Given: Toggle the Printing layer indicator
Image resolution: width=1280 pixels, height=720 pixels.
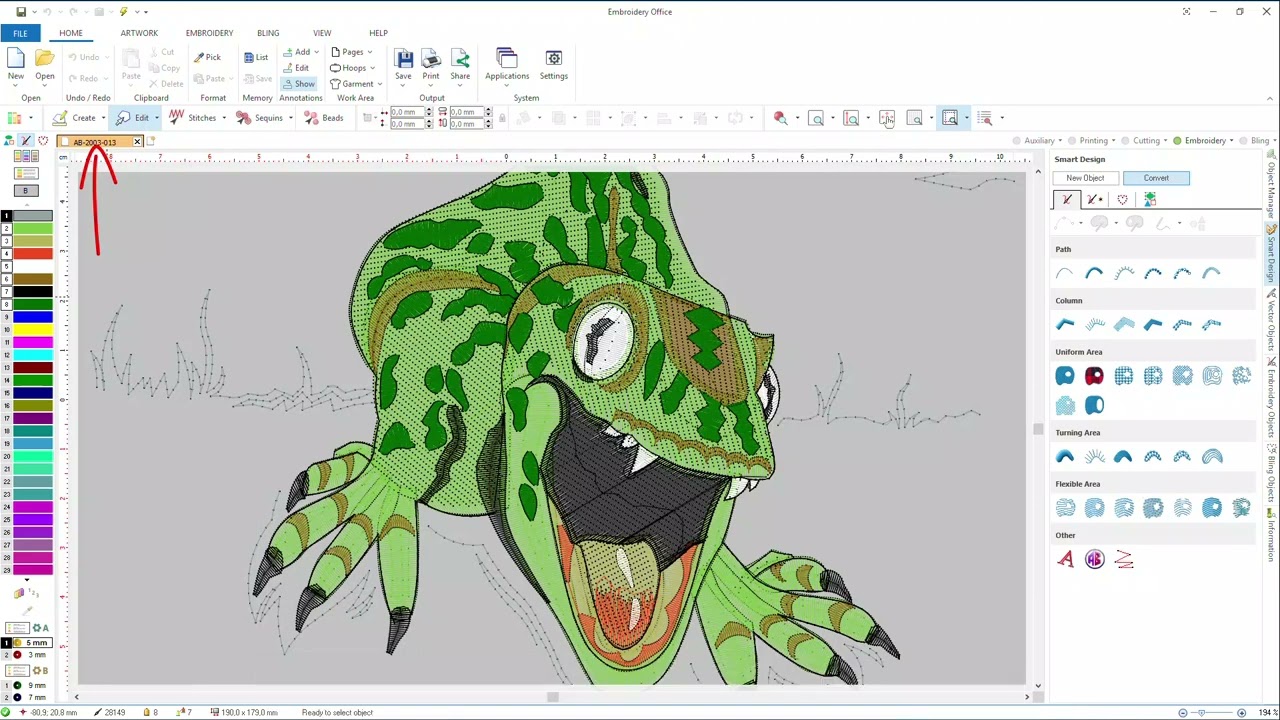Looking at the screenshot, I should [1071, 141].
